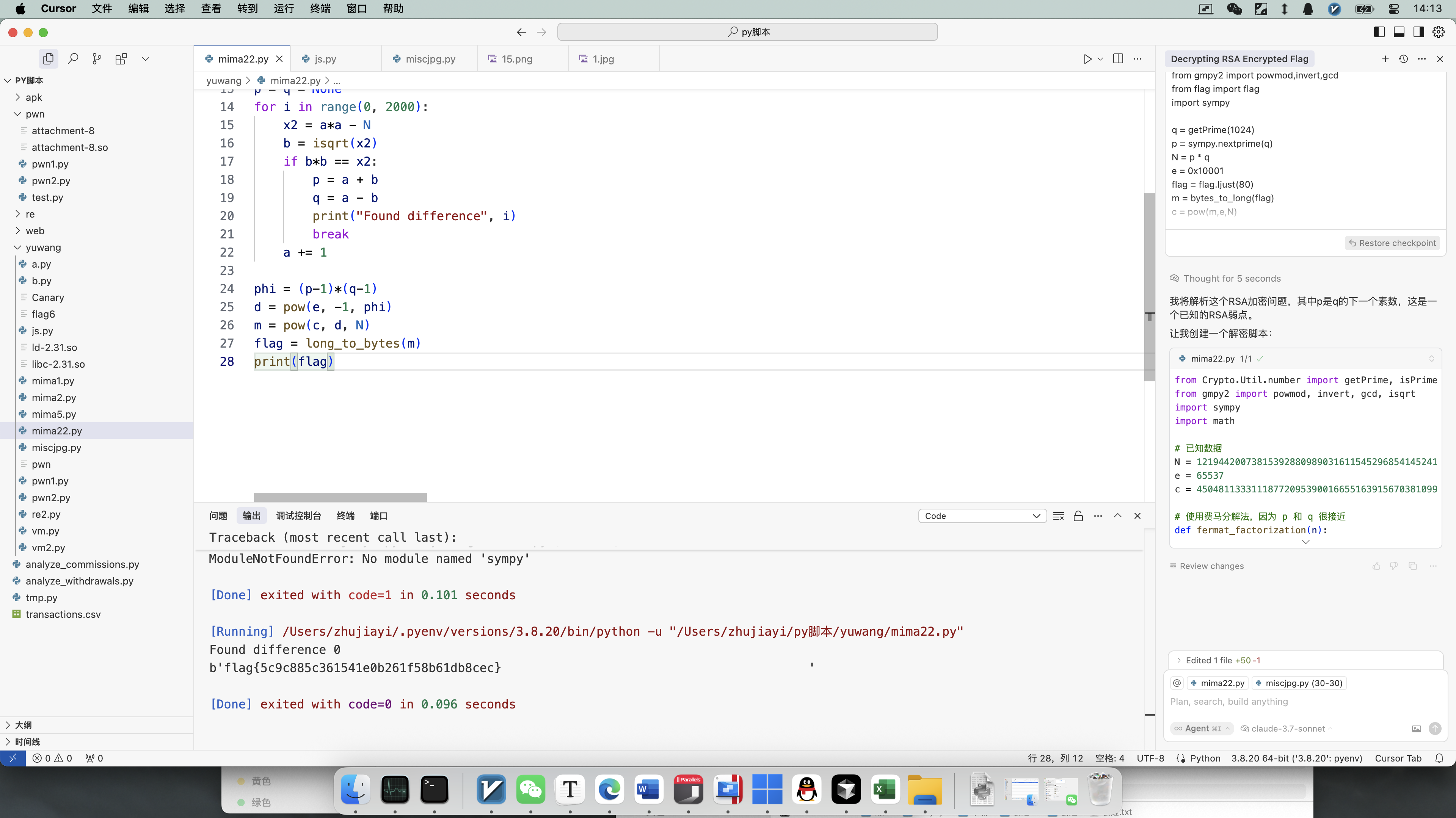Click the Python language mode indicator
The height and width of the screenshot is (818, 1456).
[x=1205, y=758]
